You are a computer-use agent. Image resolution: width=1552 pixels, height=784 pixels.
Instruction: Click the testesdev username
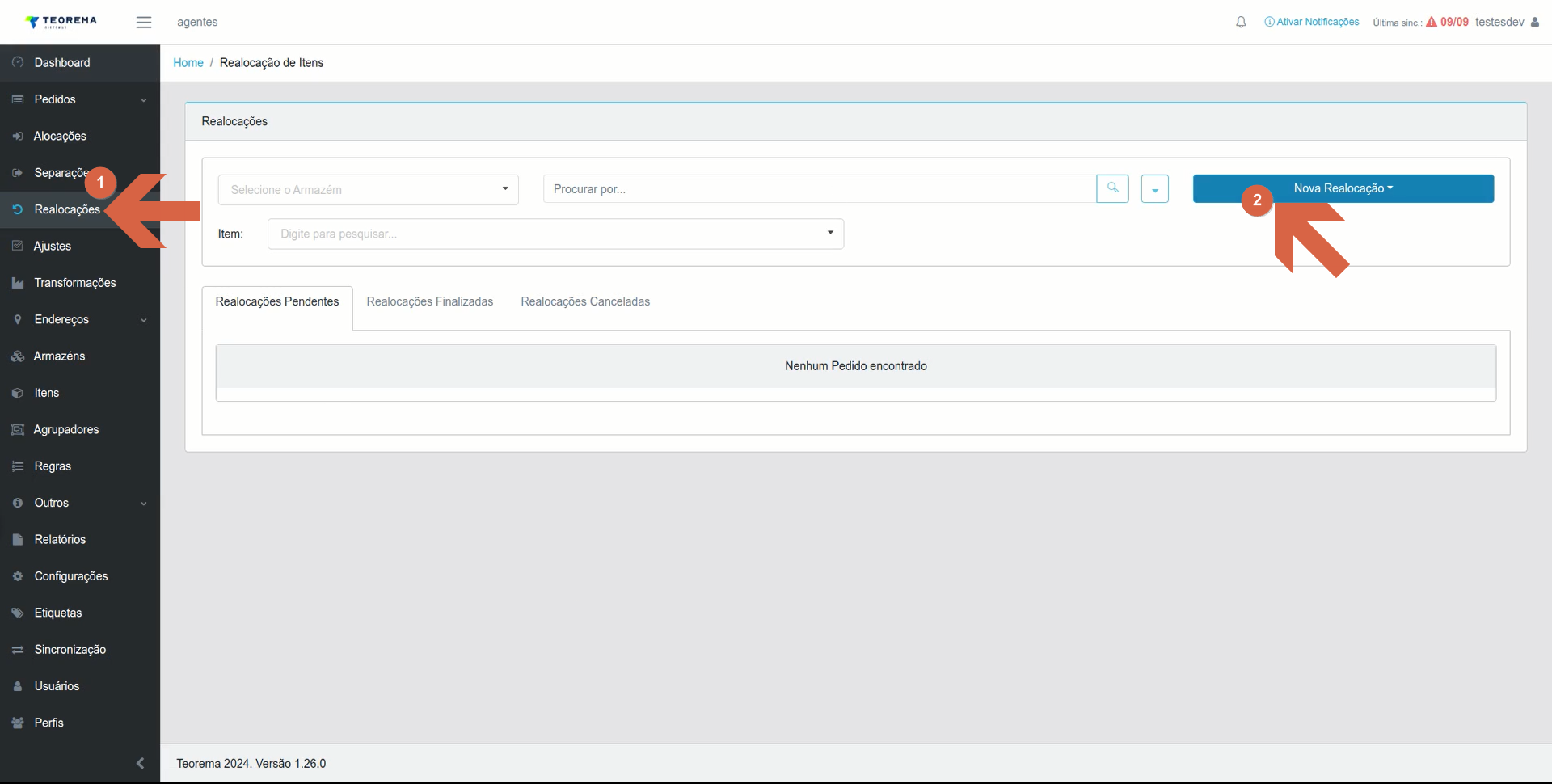[x=1499, y=22]
